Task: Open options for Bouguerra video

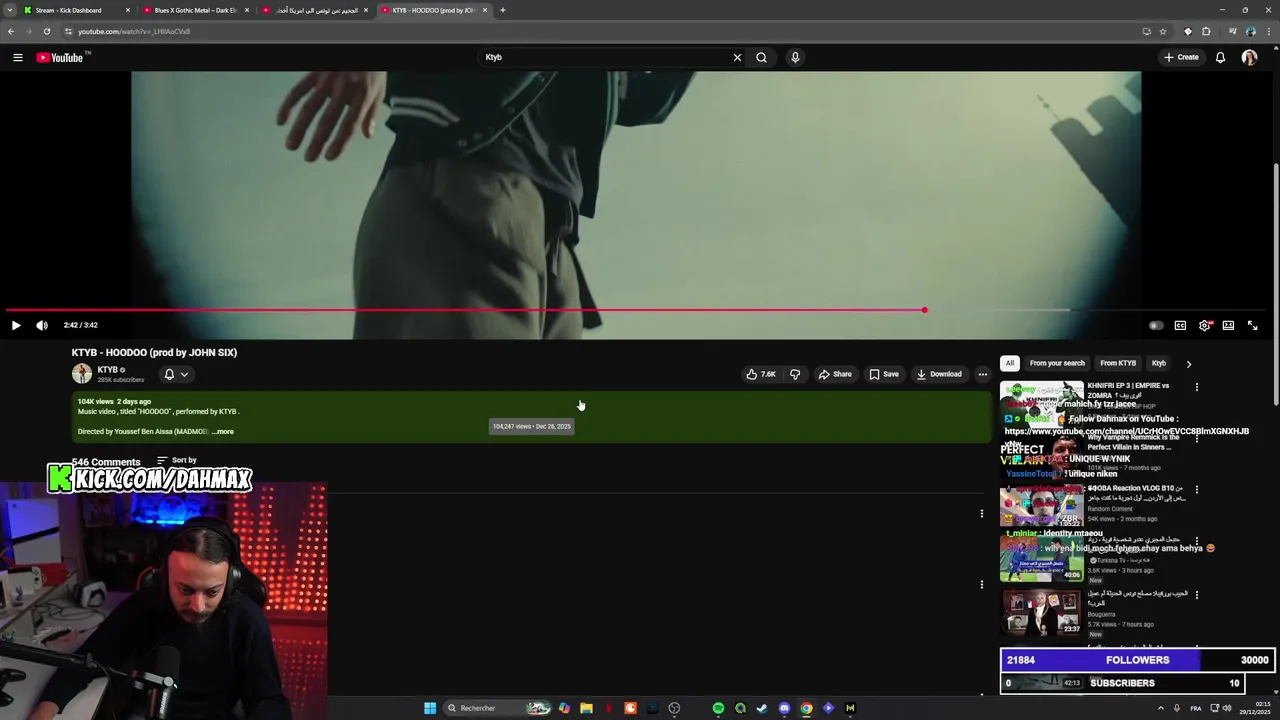Action: coord(1197,594)
